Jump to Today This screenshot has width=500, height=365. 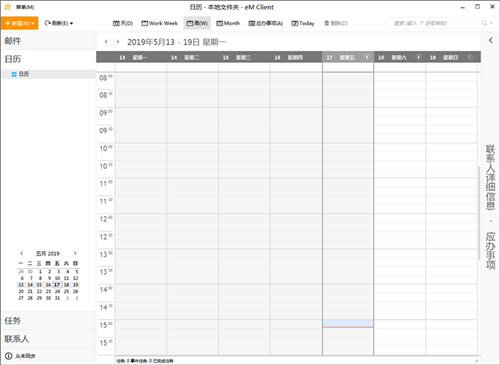303,23
